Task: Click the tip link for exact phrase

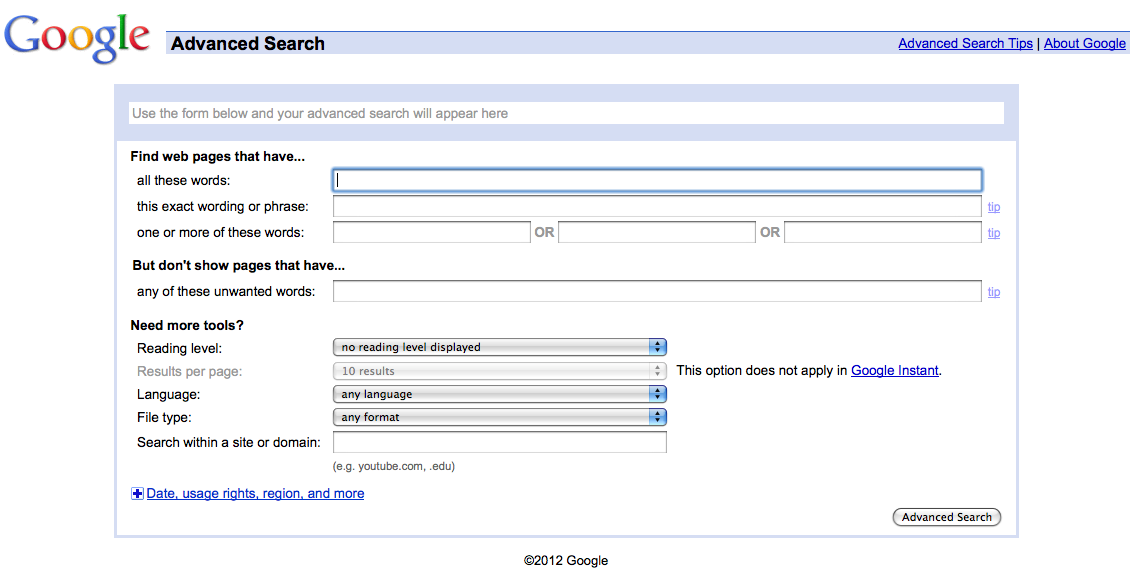Action: point(994,207)
